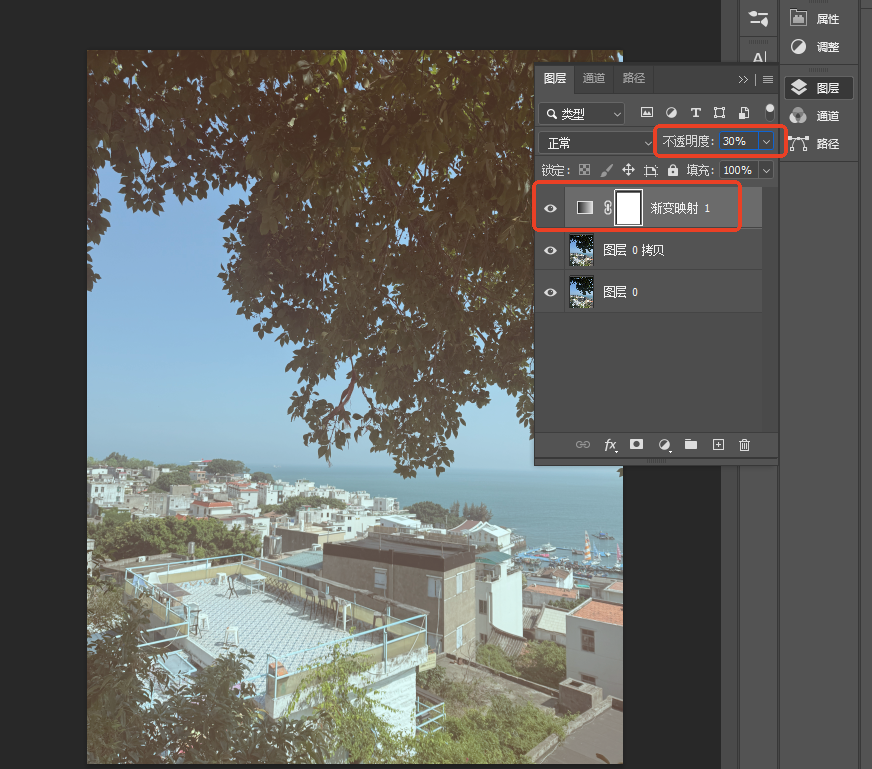This screenshot has height=769, width=872.
Task: Hide the 渐变映射 1 layer
Action: point(550,209)
